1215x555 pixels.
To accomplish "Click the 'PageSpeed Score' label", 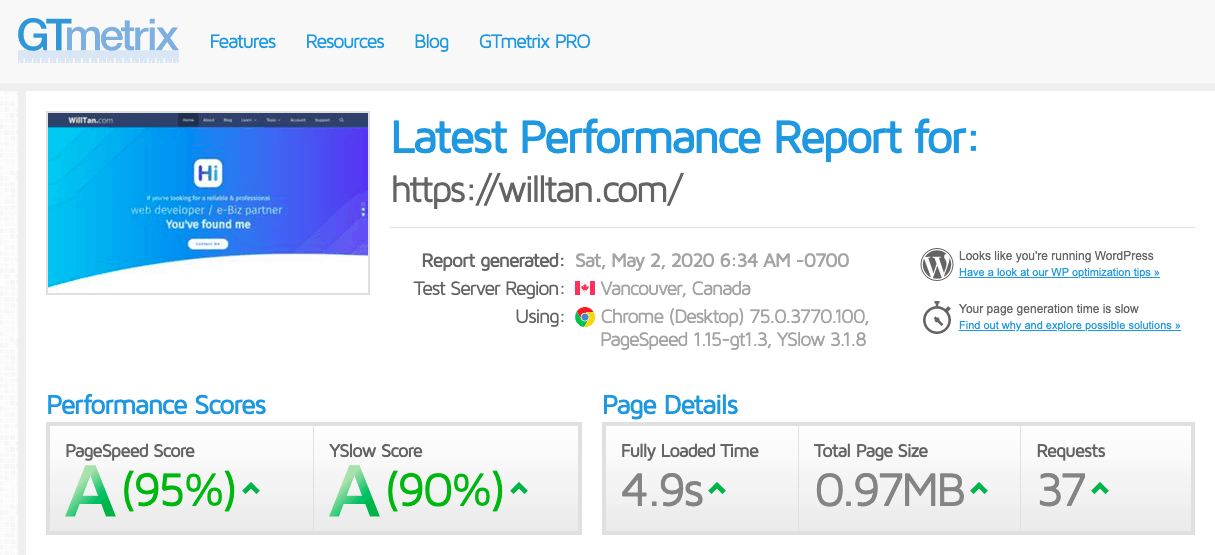I will [130, 451].
